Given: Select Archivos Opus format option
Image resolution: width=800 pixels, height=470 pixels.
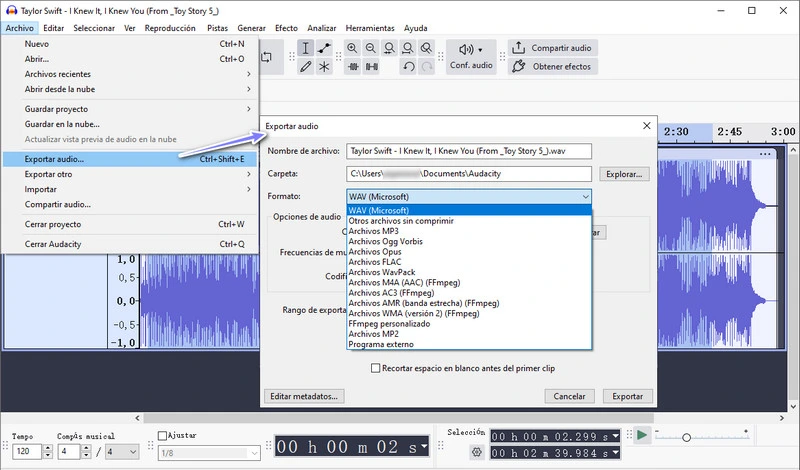Looking at the screenshot, I should [x=469, y=252].
